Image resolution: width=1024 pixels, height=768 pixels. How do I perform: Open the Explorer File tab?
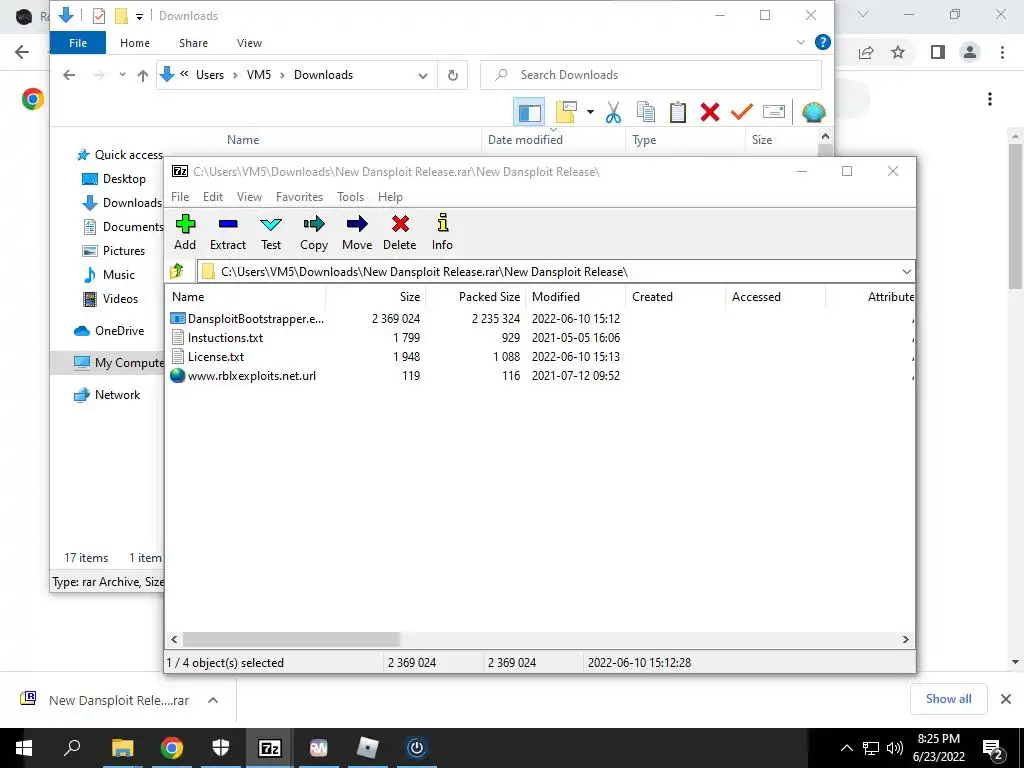point(78,43)
